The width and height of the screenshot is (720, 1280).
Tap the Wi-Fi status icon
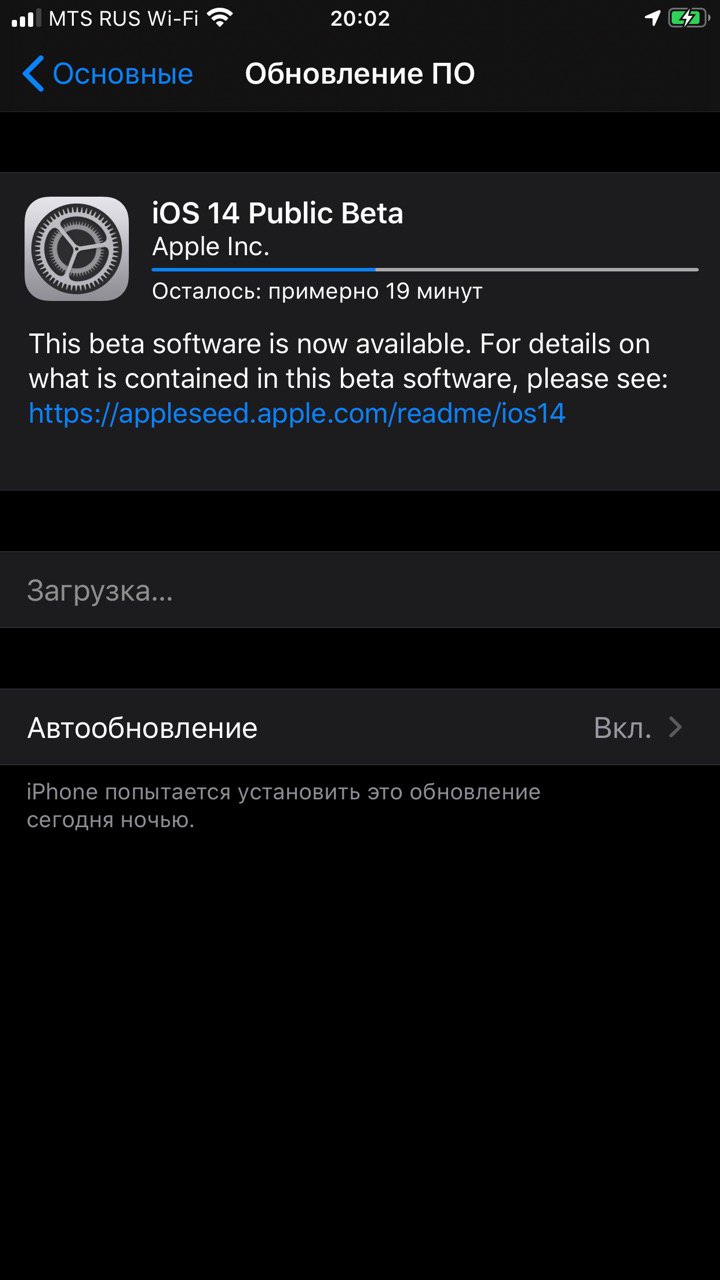pyautogui.click(x=221, y=18)
